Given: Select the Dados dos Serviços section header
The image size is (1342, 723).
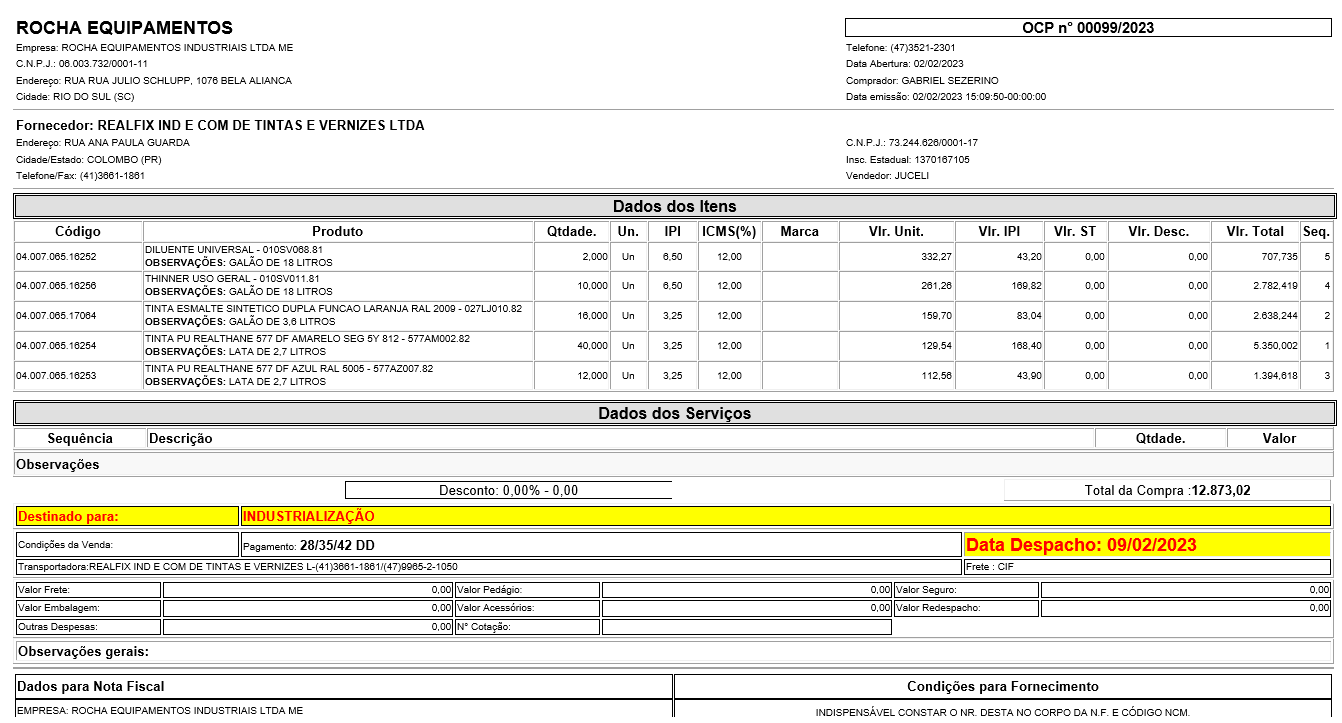Looking at the screenshot, I should 674,413.
